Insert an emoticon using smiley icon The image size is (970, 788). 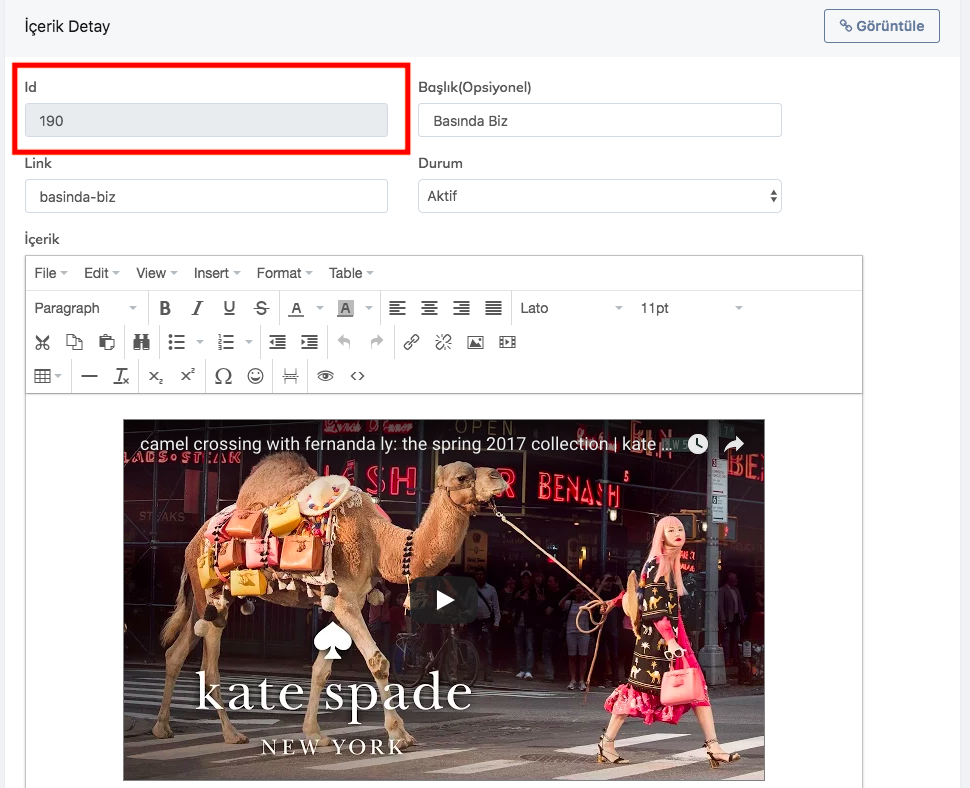(255, 376)
